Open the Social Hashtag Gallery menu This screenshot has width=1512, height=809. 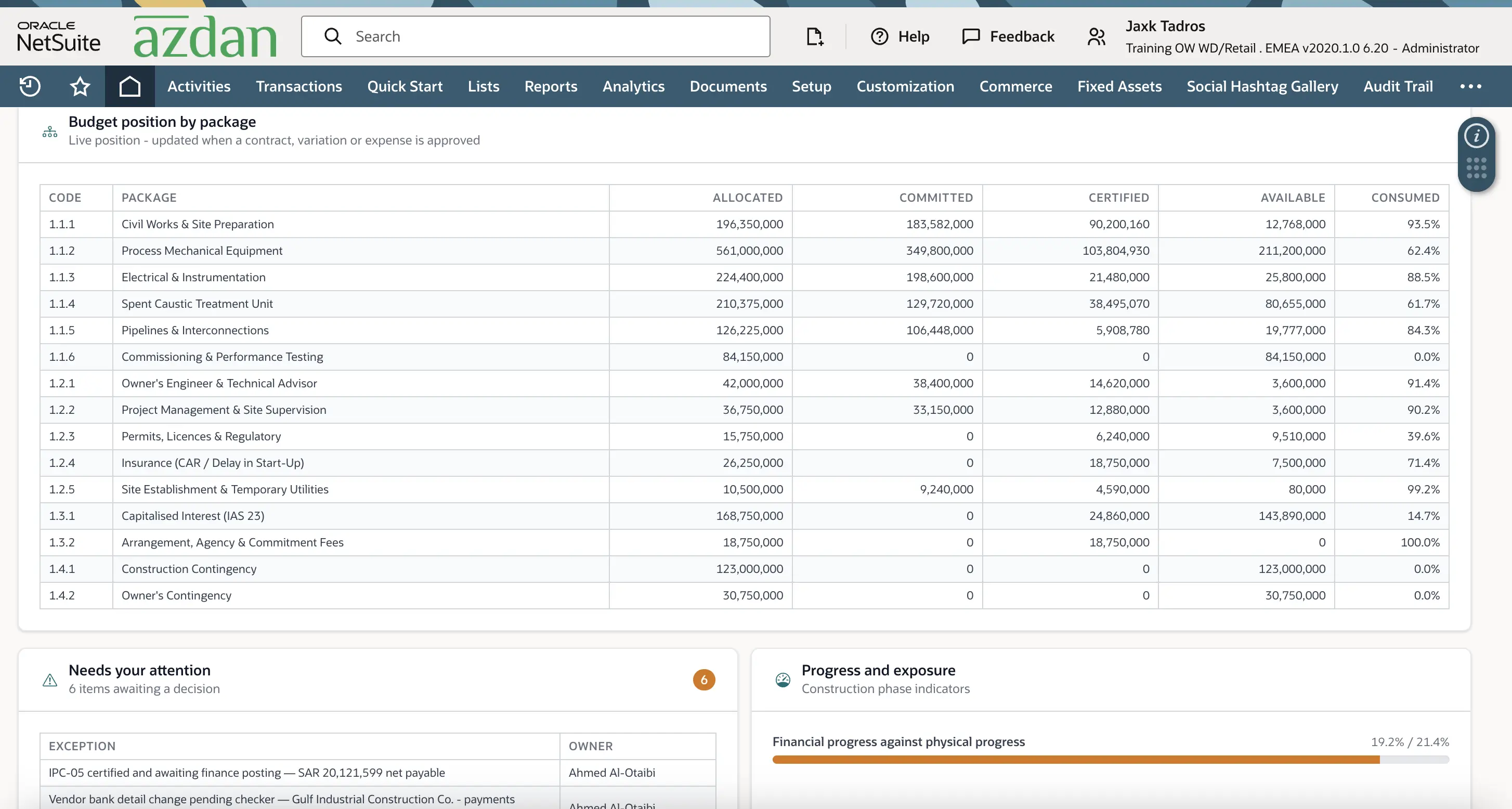coord(1262,86)
